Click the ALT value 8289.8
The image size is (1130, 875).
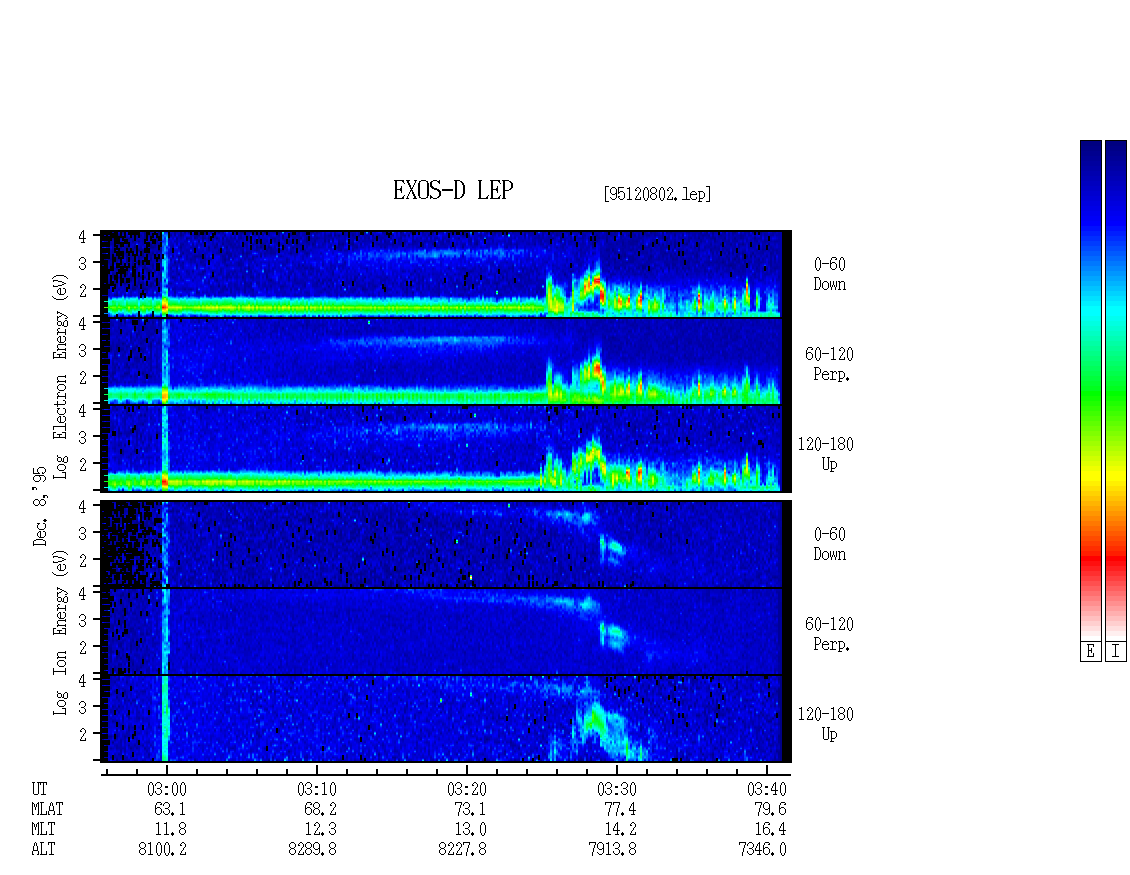click(x=312, y=849)
